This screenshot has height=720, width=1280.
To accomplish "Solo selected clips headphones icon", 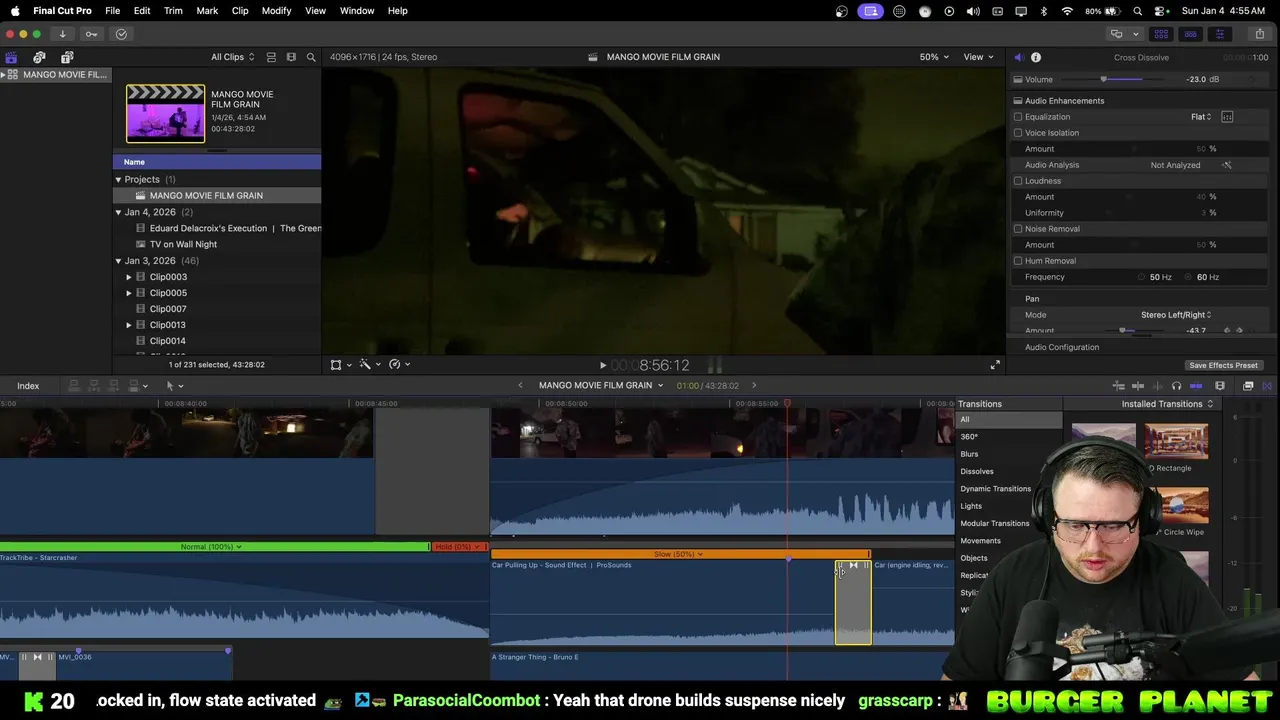I will (1176, 386).
